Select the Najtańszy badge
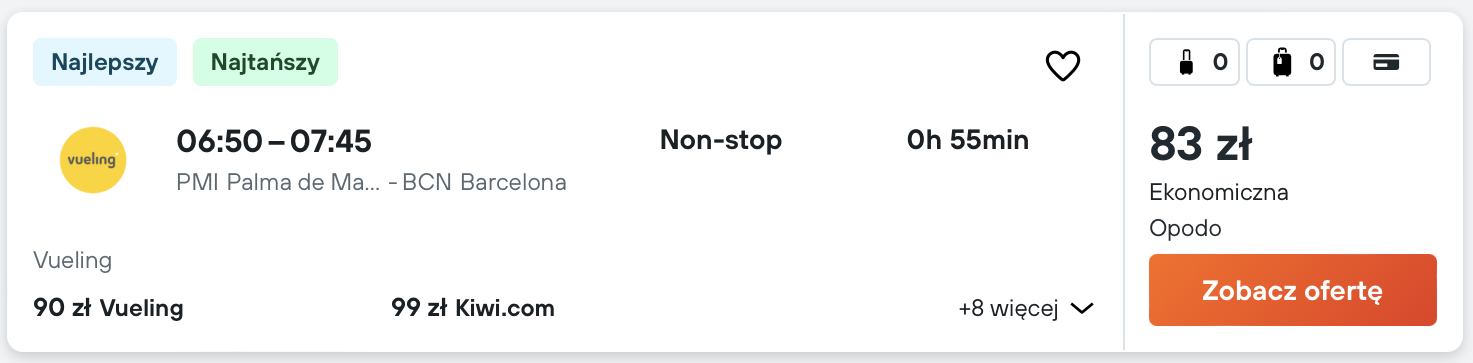1473x363 pixels. click(265, 62)
